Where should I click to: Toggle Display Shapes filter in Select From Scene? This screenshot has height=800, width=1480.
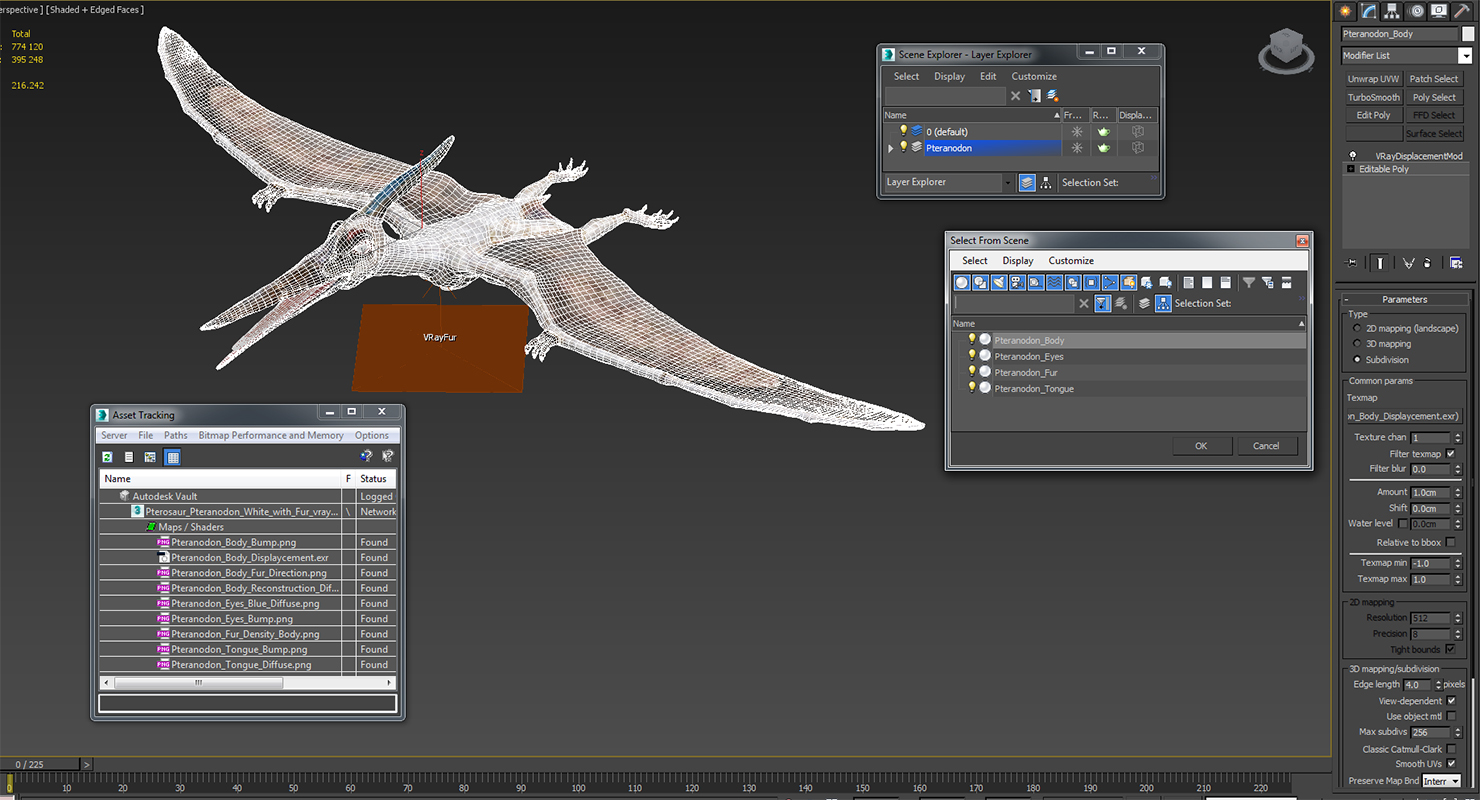(981, 283)
